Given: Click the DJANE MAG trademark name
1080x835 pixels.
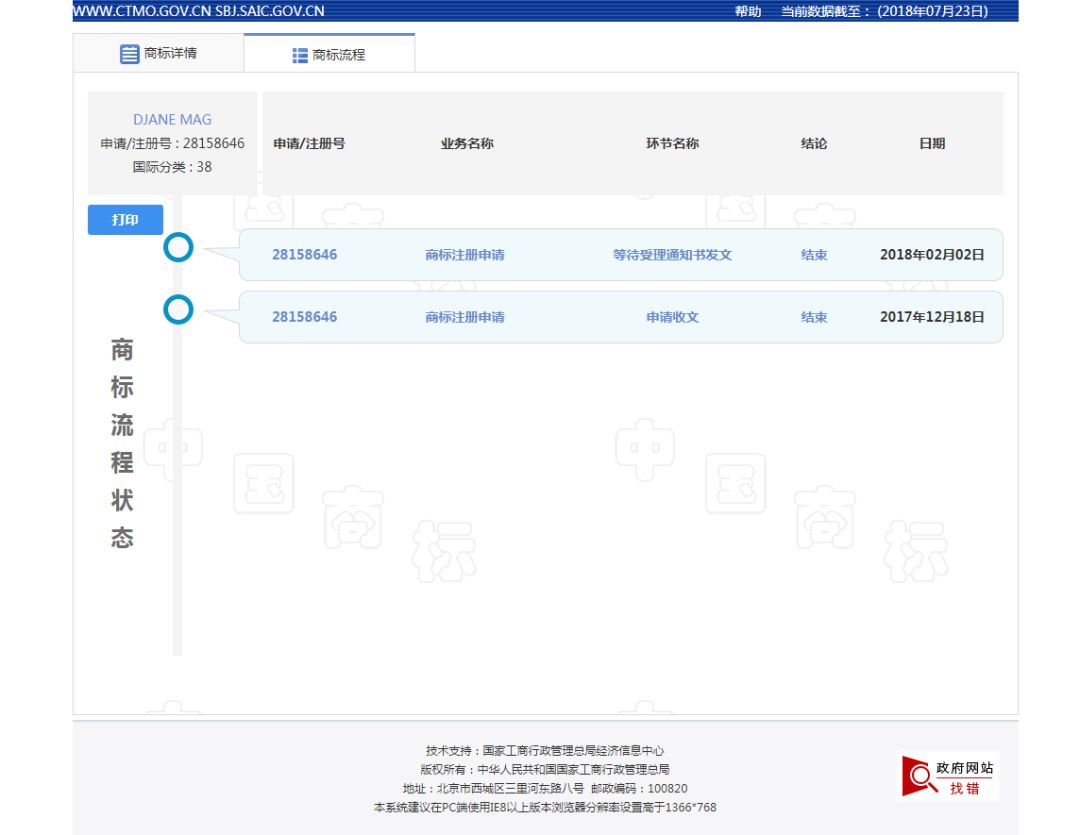Looking at the screenshot, I should click(172, 120).
